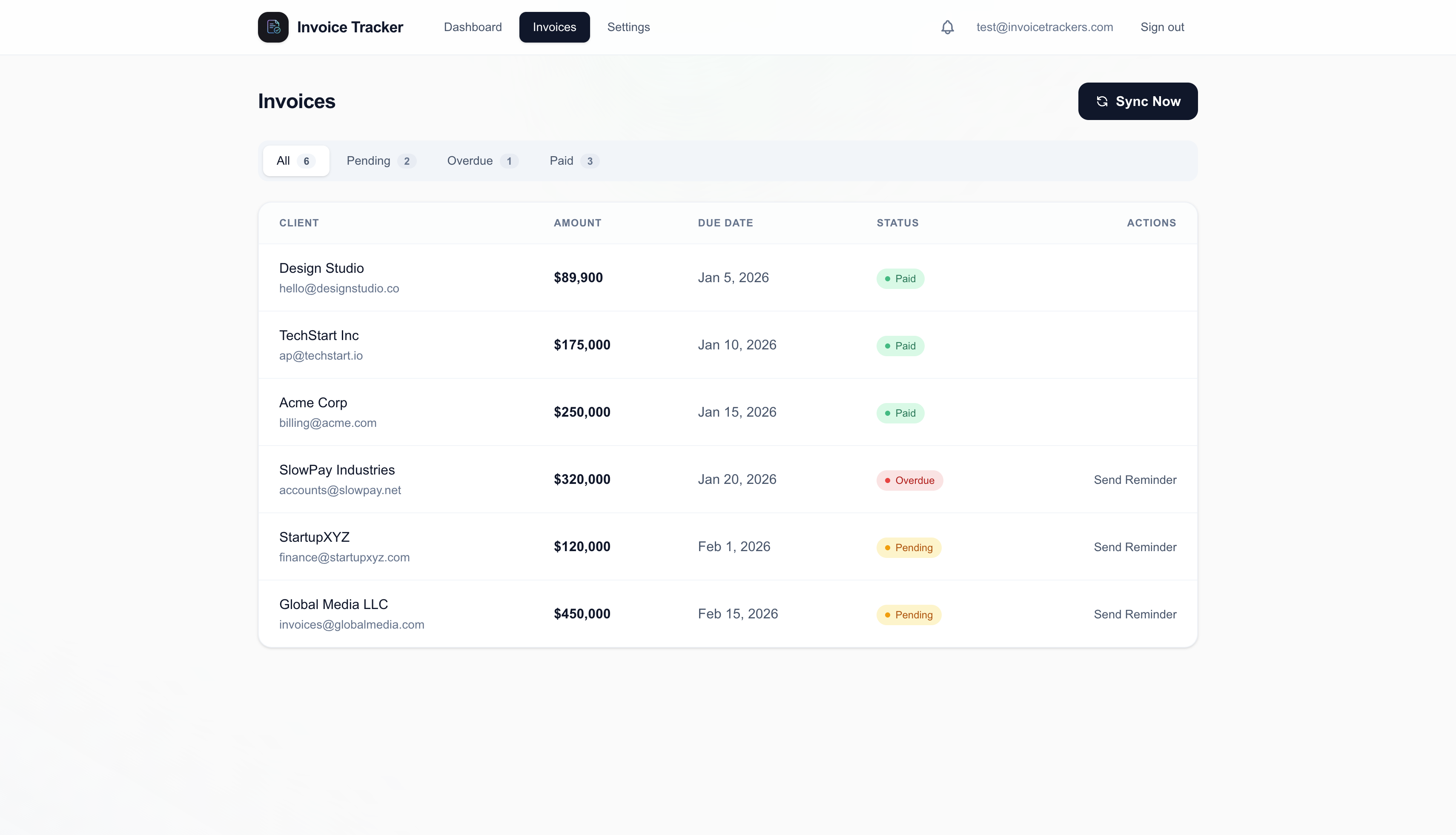Click the Pending badge on Global Media LLC row

pyautogui.click(x=908, y=614)
